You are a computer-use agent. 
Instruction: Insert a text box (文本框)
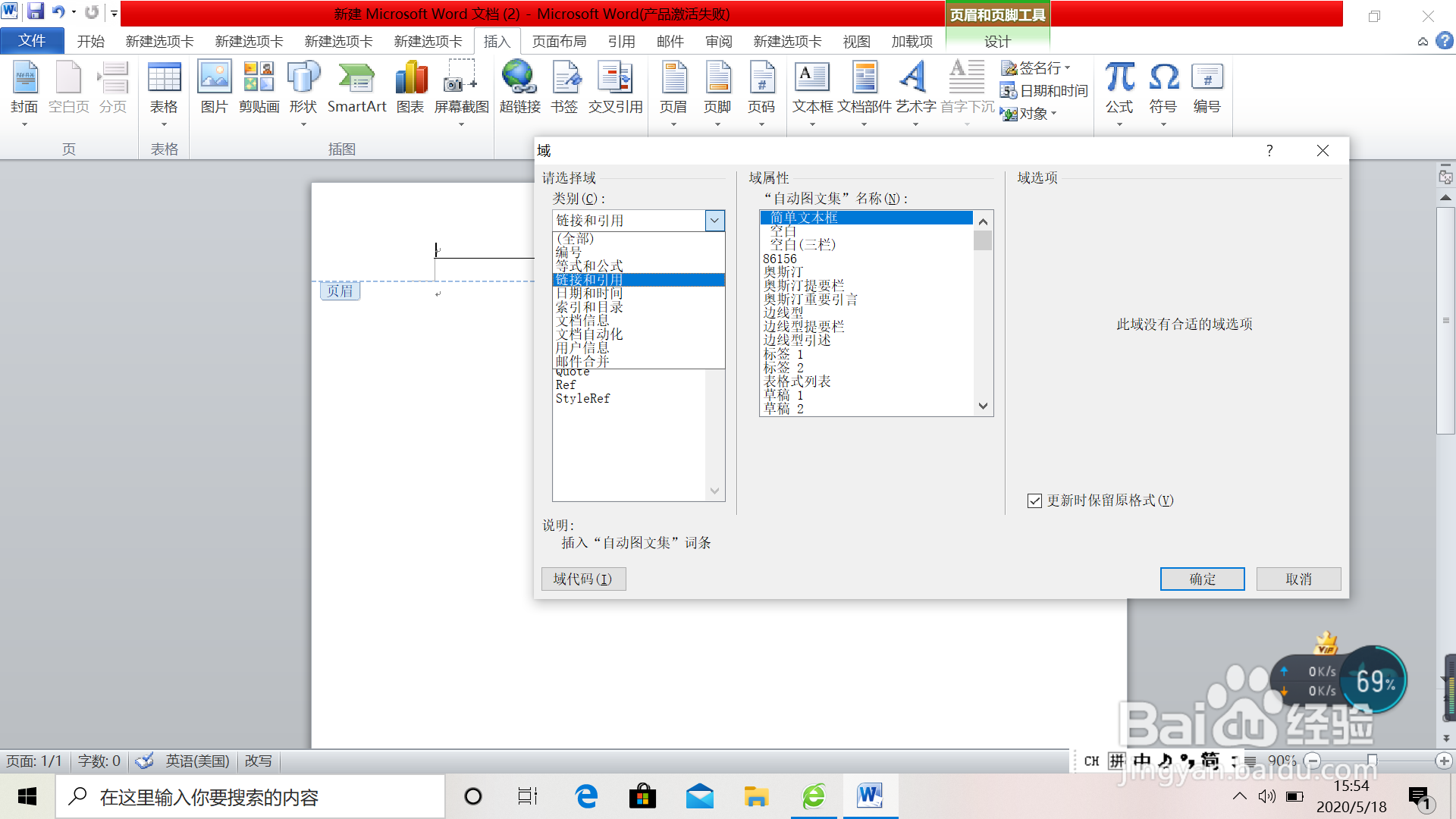(812, 93)
